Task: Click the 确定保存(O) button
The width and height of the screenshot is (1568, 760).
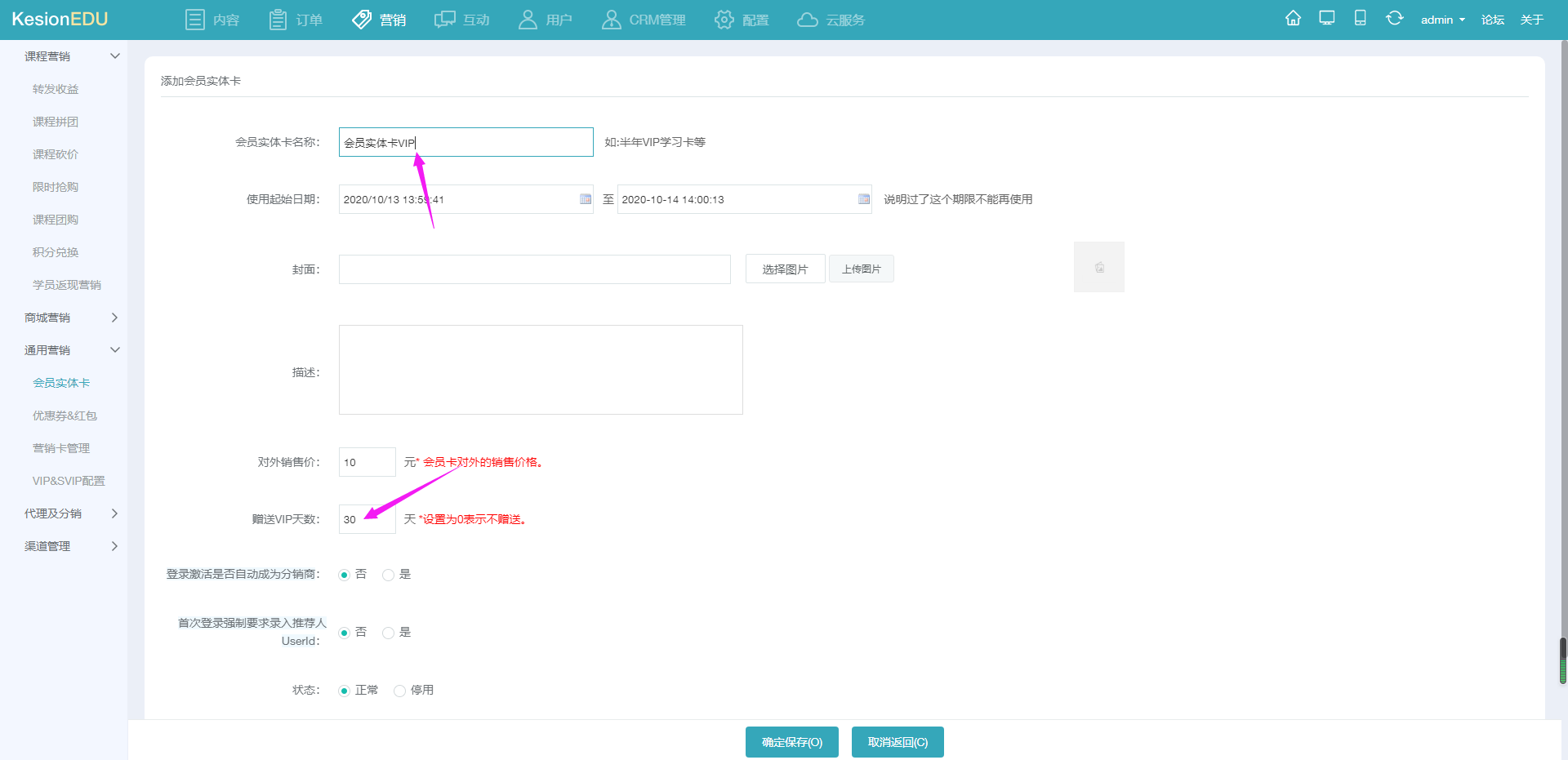Action: 791,742
